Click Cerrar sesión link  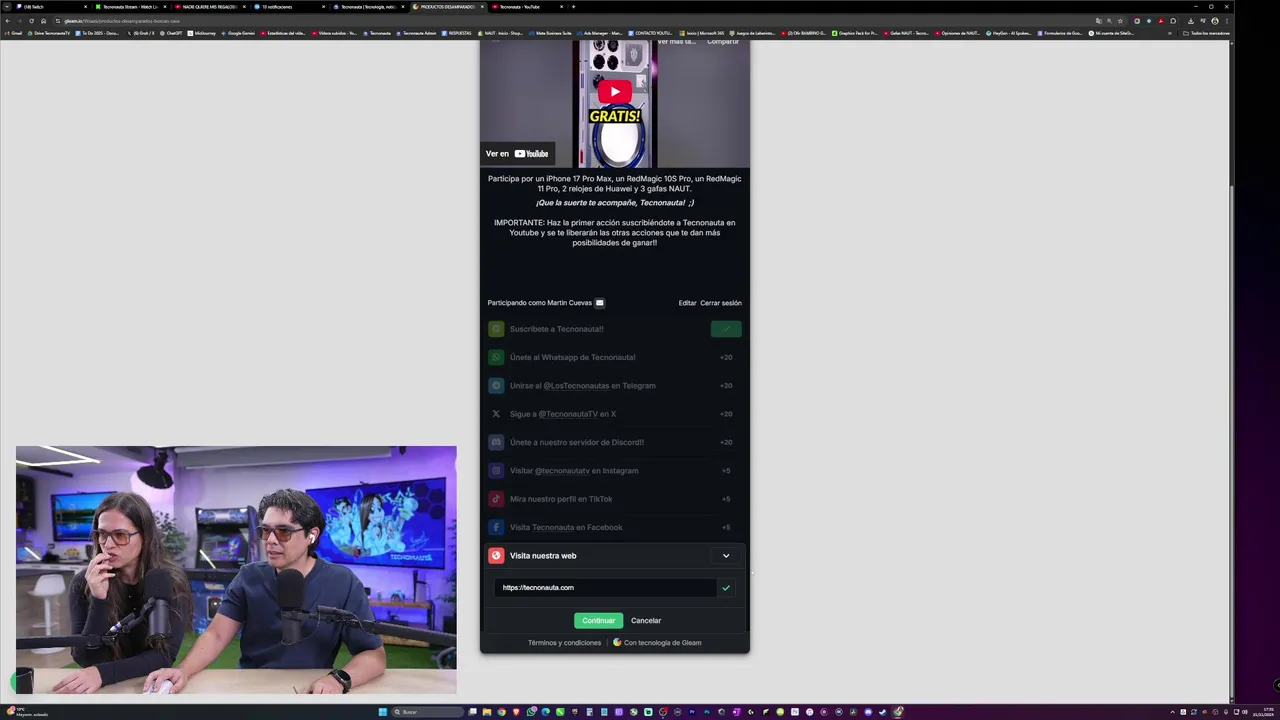(721, 303)
